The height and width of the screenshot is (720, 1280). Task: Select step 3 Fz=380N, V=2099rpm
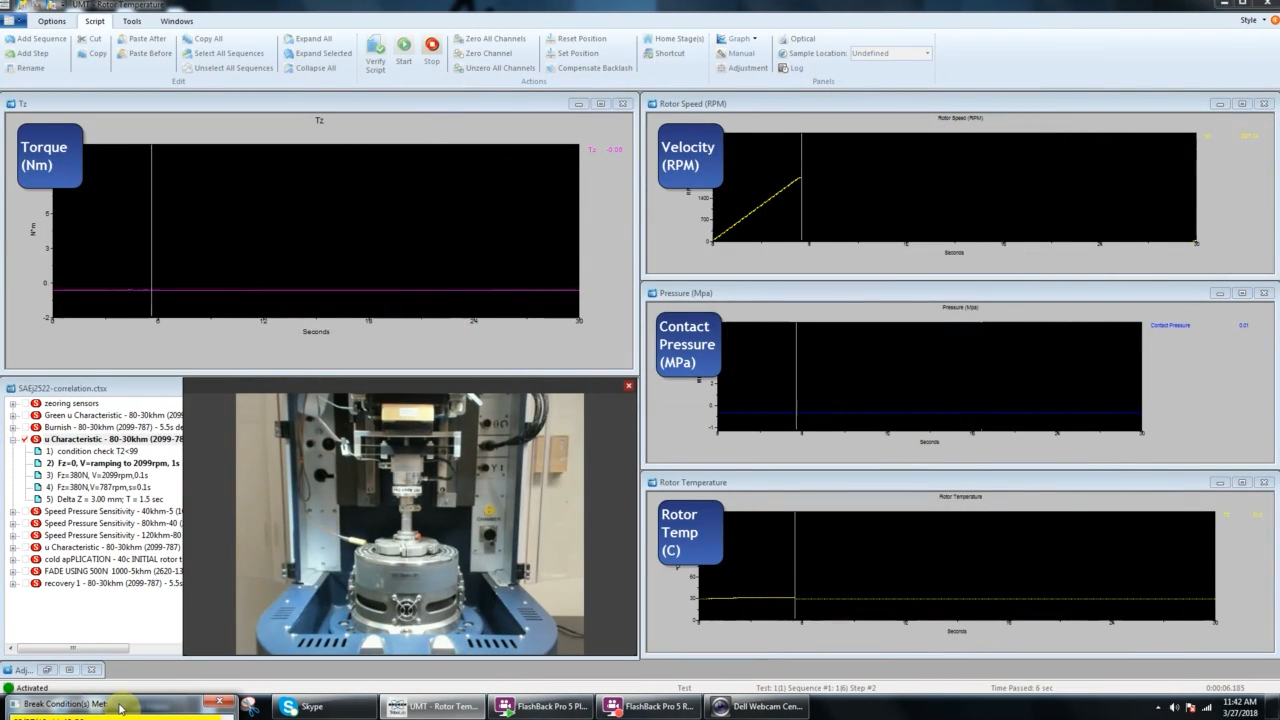coord(97,476)
